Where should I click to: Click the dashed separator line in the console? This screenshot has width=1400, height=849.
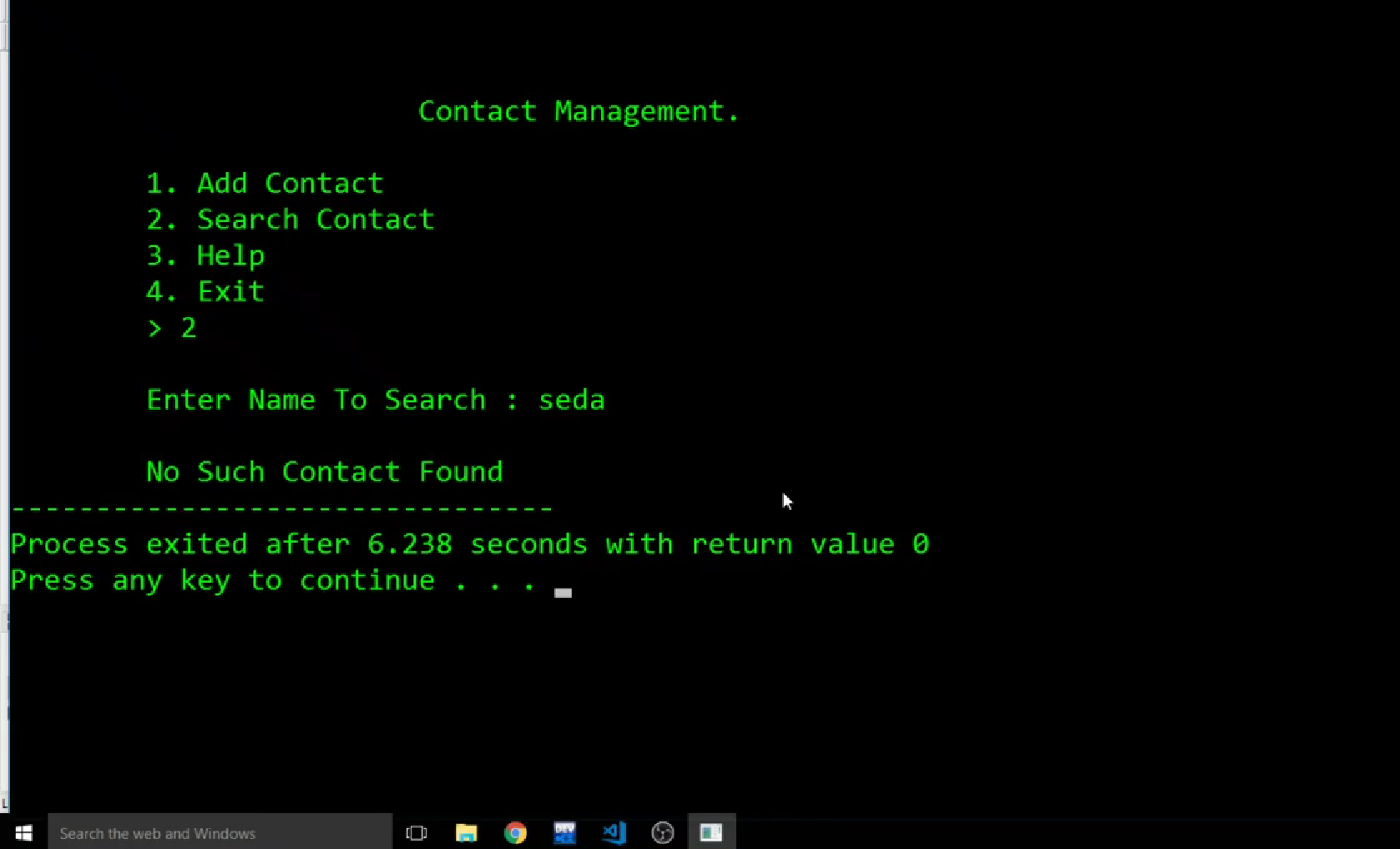pyautogui.click(x=280, y=508)
